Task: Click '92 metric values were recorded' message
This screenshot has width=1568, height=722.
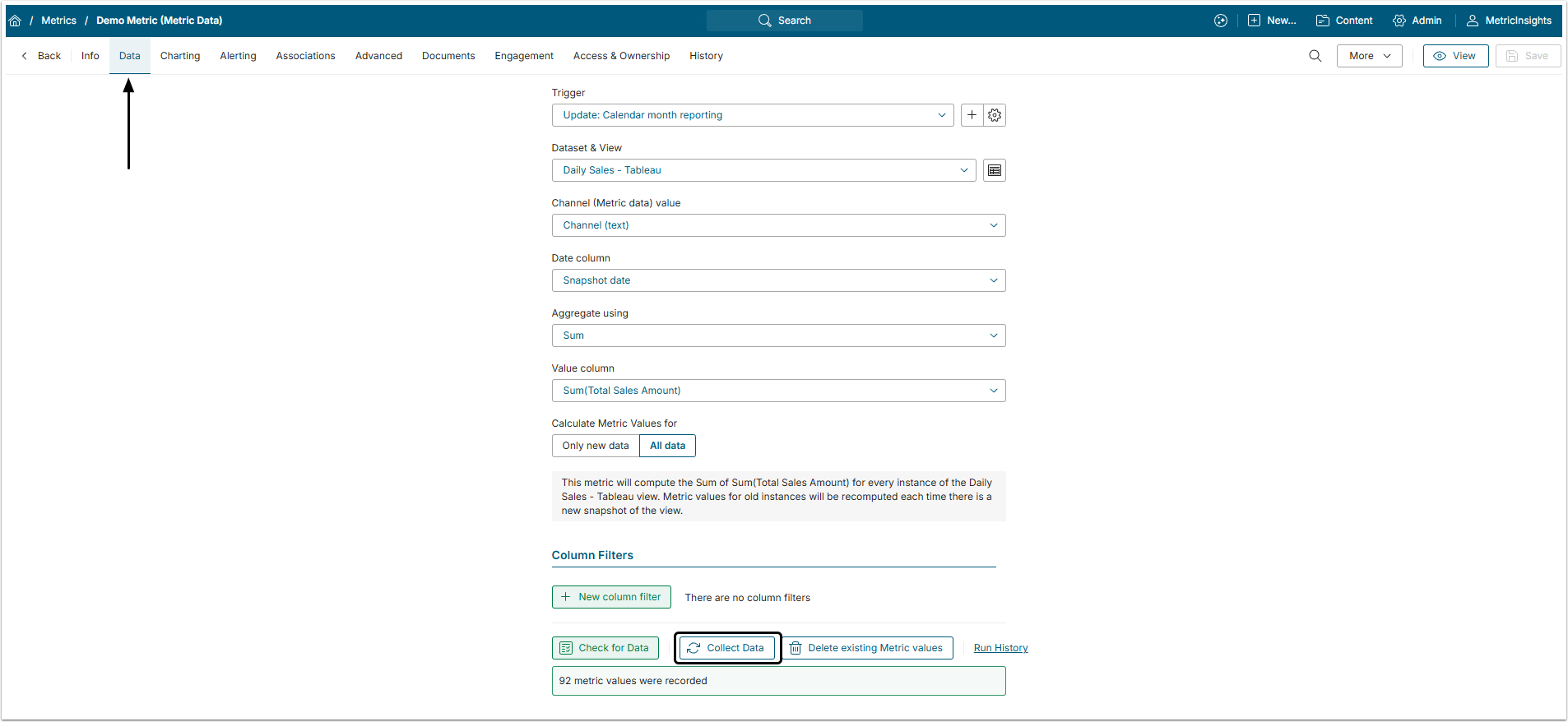Action: tap(778, 681)
